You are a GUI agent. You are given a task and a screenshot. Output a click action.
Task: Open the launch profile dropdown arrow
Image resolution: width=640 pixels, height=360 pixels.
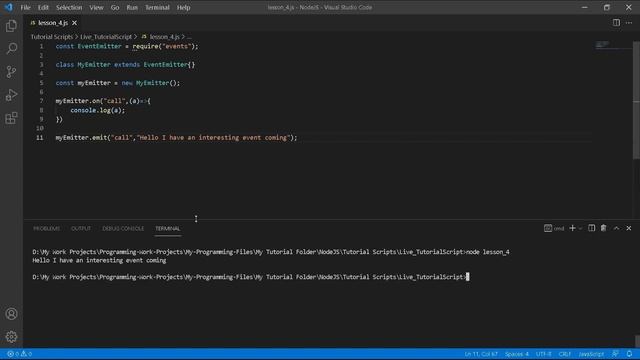coord(580,229)
